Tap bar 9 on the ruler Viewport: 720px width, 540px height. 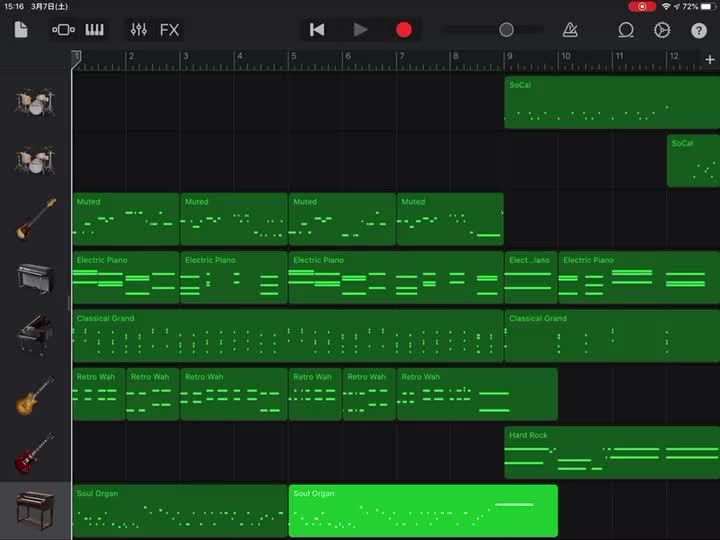510,56
